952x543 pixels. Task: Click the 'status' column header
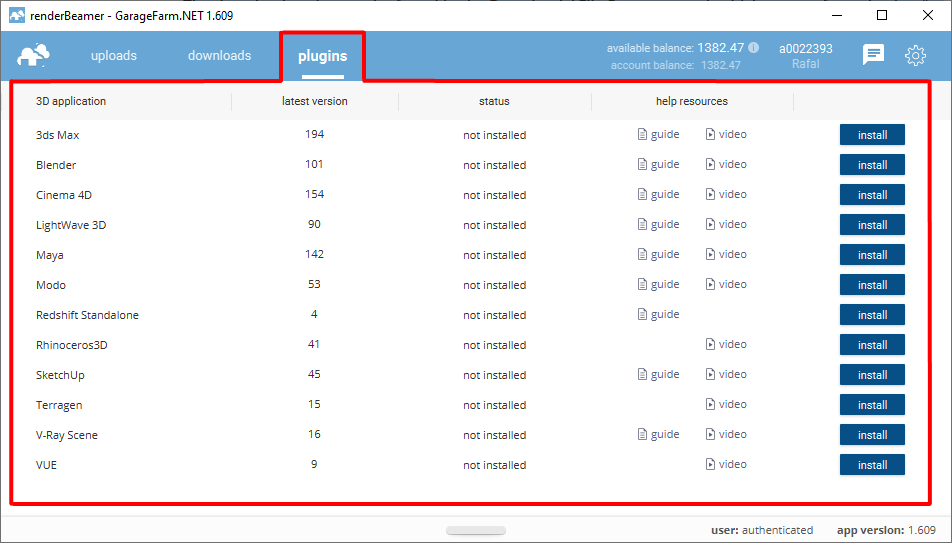(494, 101)
